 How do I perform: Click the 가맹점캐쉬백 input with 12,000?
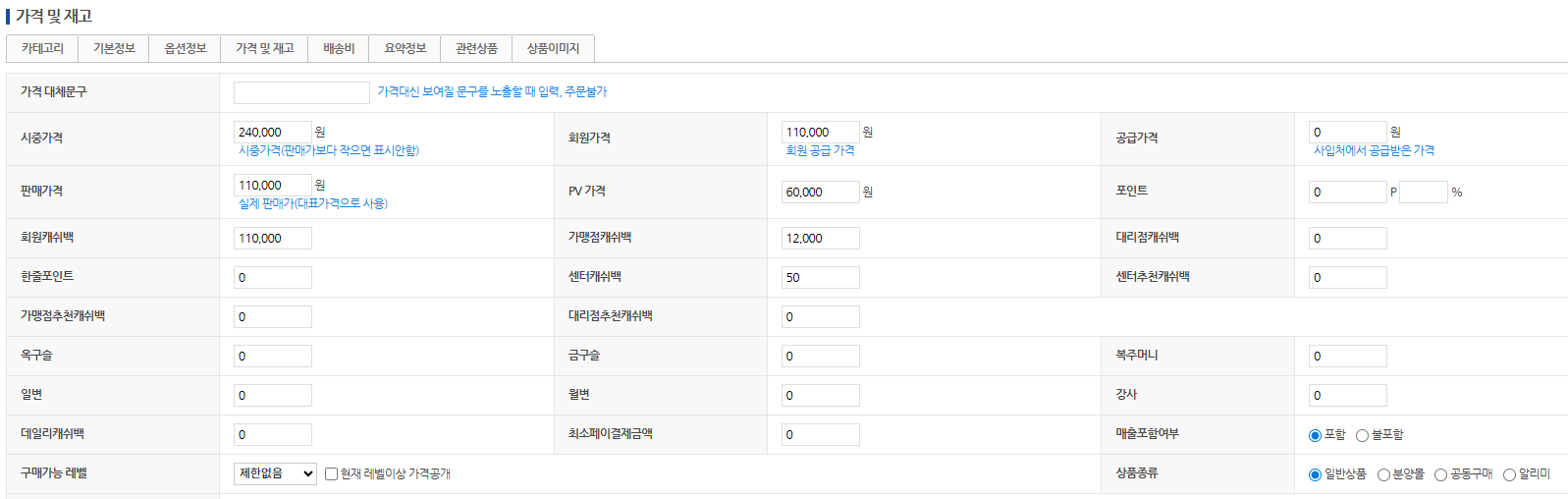[x=820, y=238]
